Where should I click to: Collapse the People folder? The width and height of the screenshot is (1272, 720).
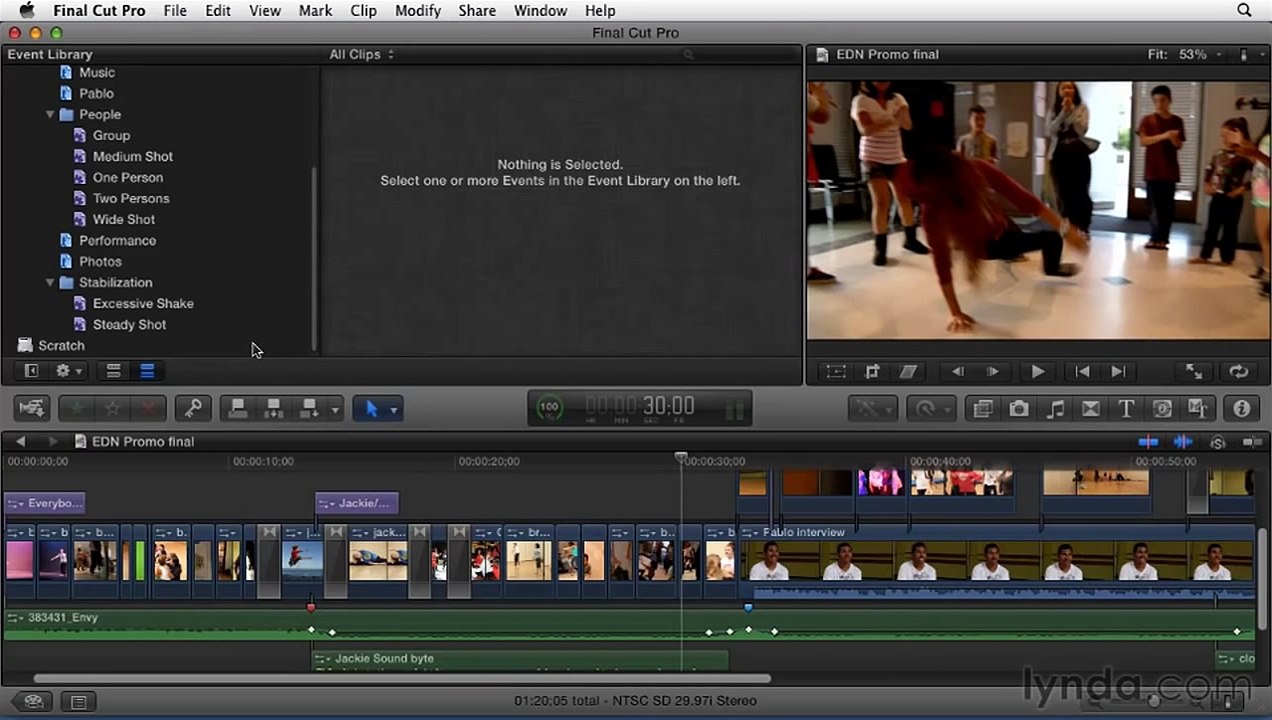[50, 114]
